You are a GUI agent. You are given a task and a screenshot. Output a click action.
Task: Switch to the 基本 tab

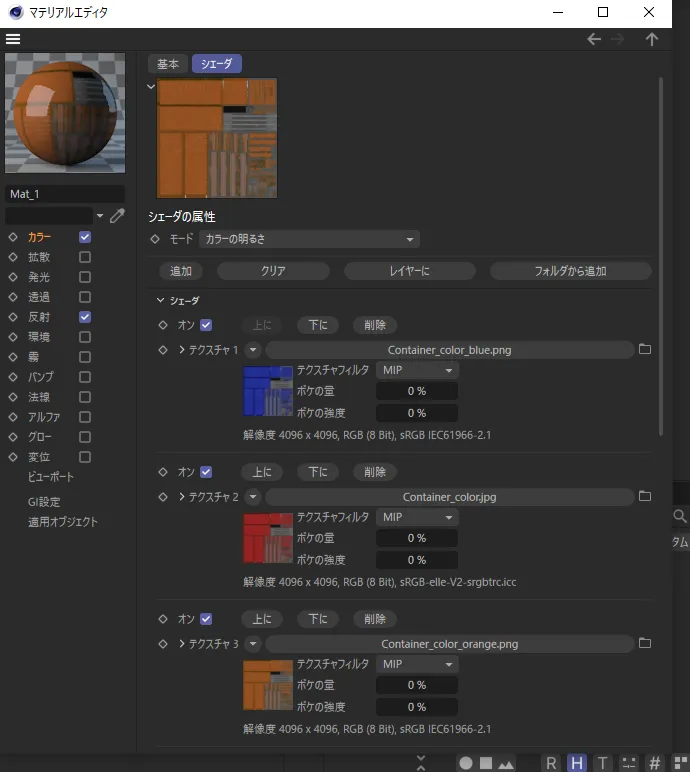point(168,64)
